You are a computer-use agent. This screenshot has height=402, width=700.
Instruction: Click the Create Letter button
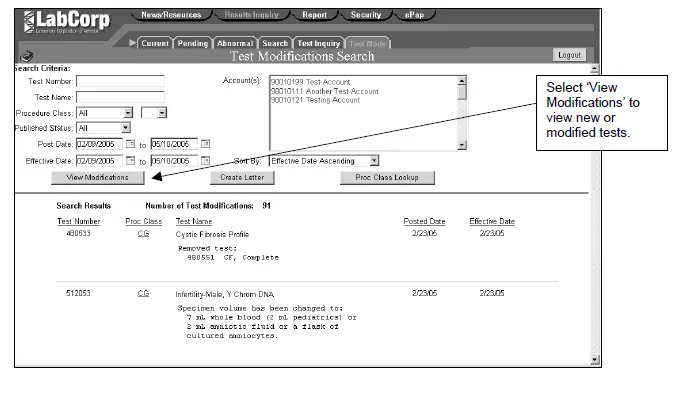point(242,177)
